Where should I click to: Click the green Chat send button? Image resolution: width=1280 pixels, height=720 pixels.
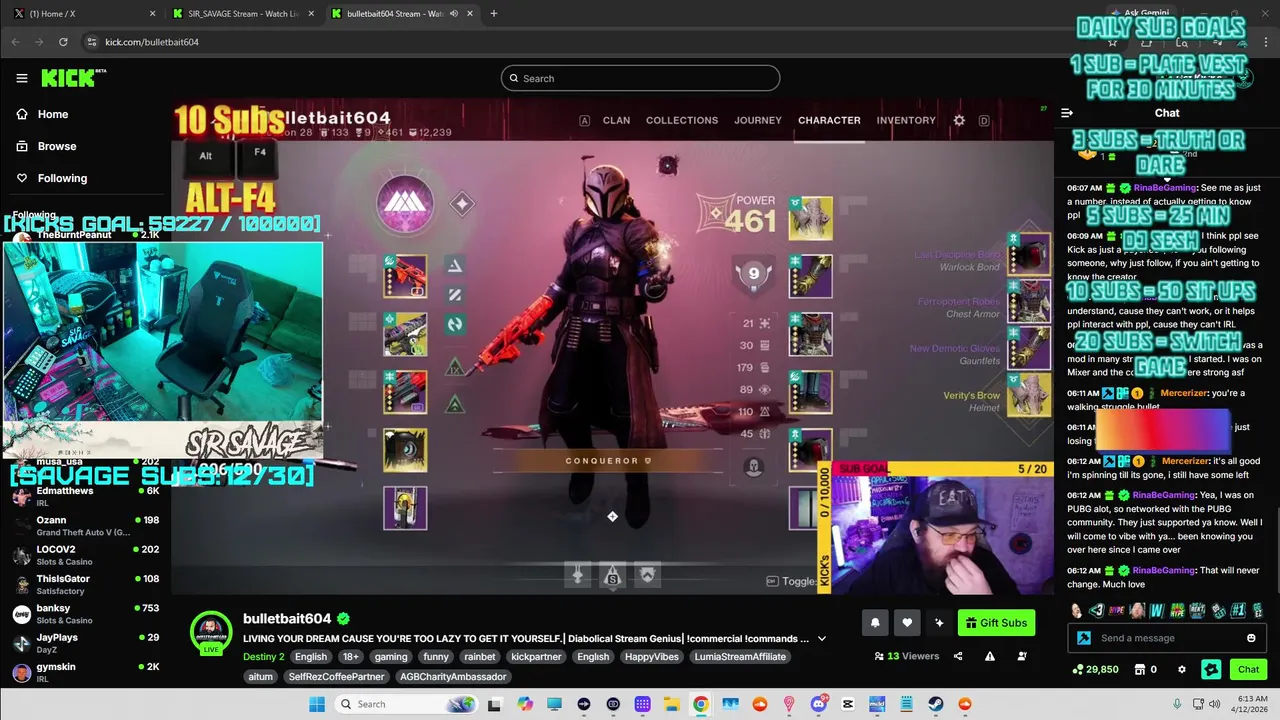1248,669
